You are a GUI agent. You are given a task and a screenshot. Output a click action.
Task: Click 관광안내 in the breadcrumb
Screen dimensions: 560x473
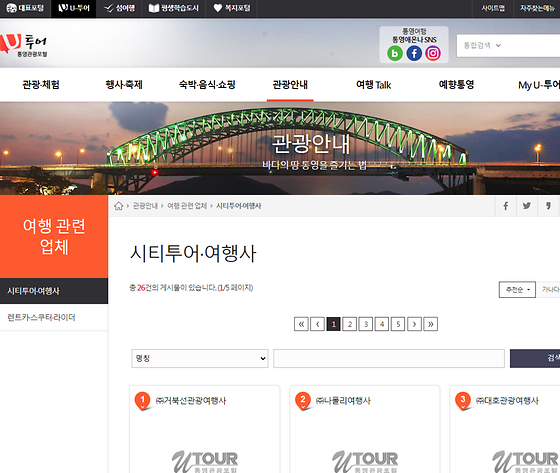(145, 206)
